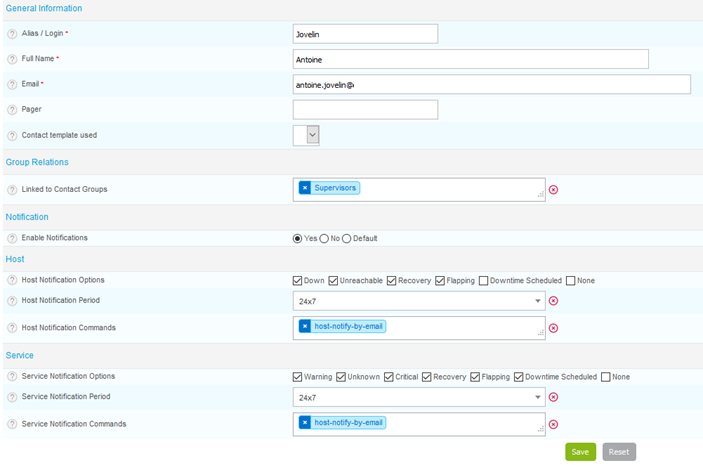Enable host Downtime Scheduled notification checkbox
The height and width of the screenshot is (475, 703).
click(x=484, y=281)
